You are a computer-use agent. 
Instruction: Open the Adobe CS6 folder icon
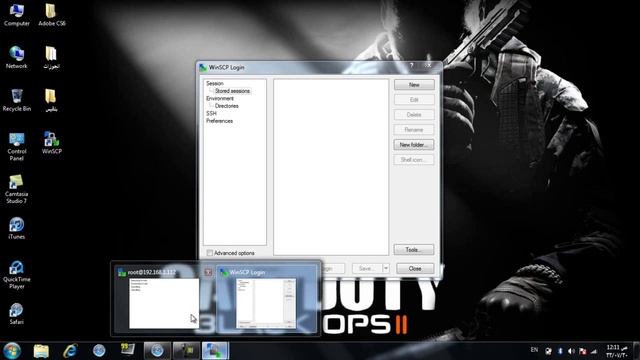(52, 15)
